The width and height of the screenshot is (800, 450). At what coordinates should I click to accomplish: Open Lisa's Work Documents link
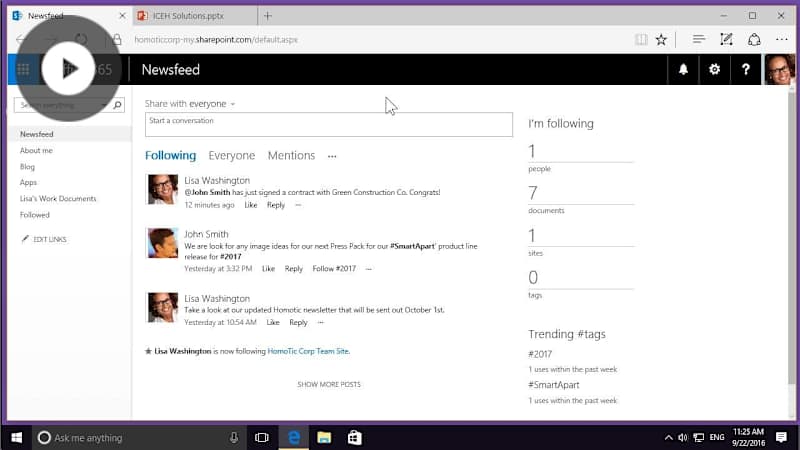coord(58,198)
